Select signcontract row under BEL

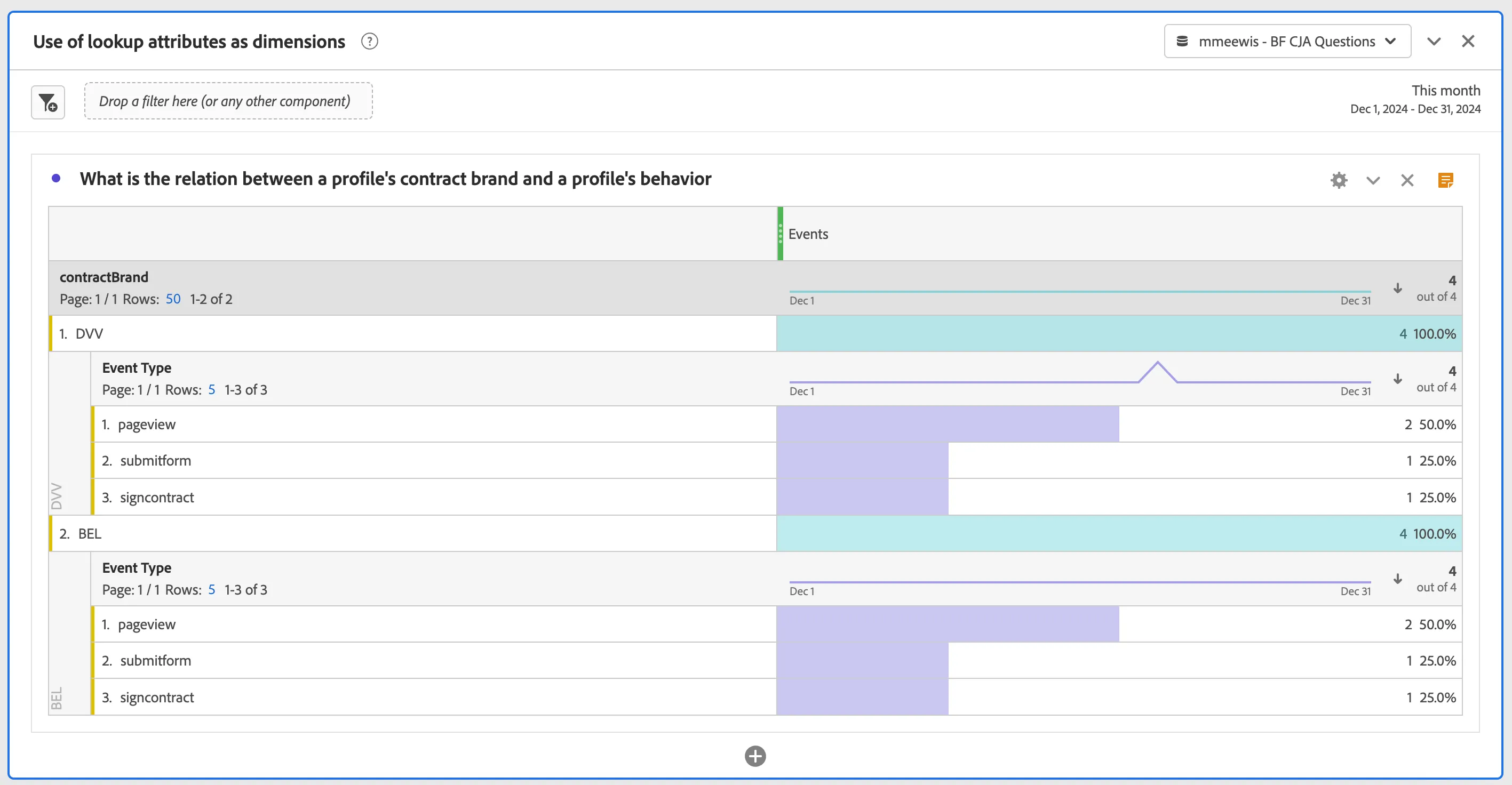coord(434,698)
